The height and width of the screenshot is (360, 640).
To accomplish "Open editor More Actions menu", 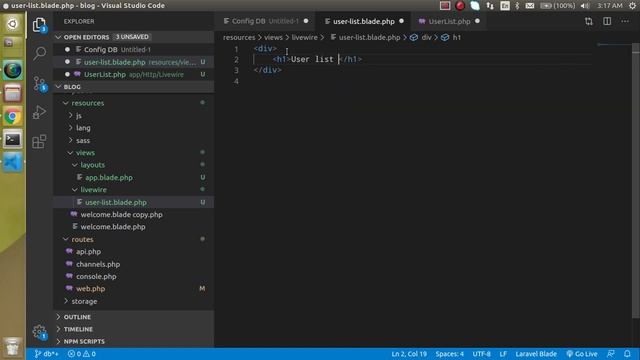I will pos(625,21).
